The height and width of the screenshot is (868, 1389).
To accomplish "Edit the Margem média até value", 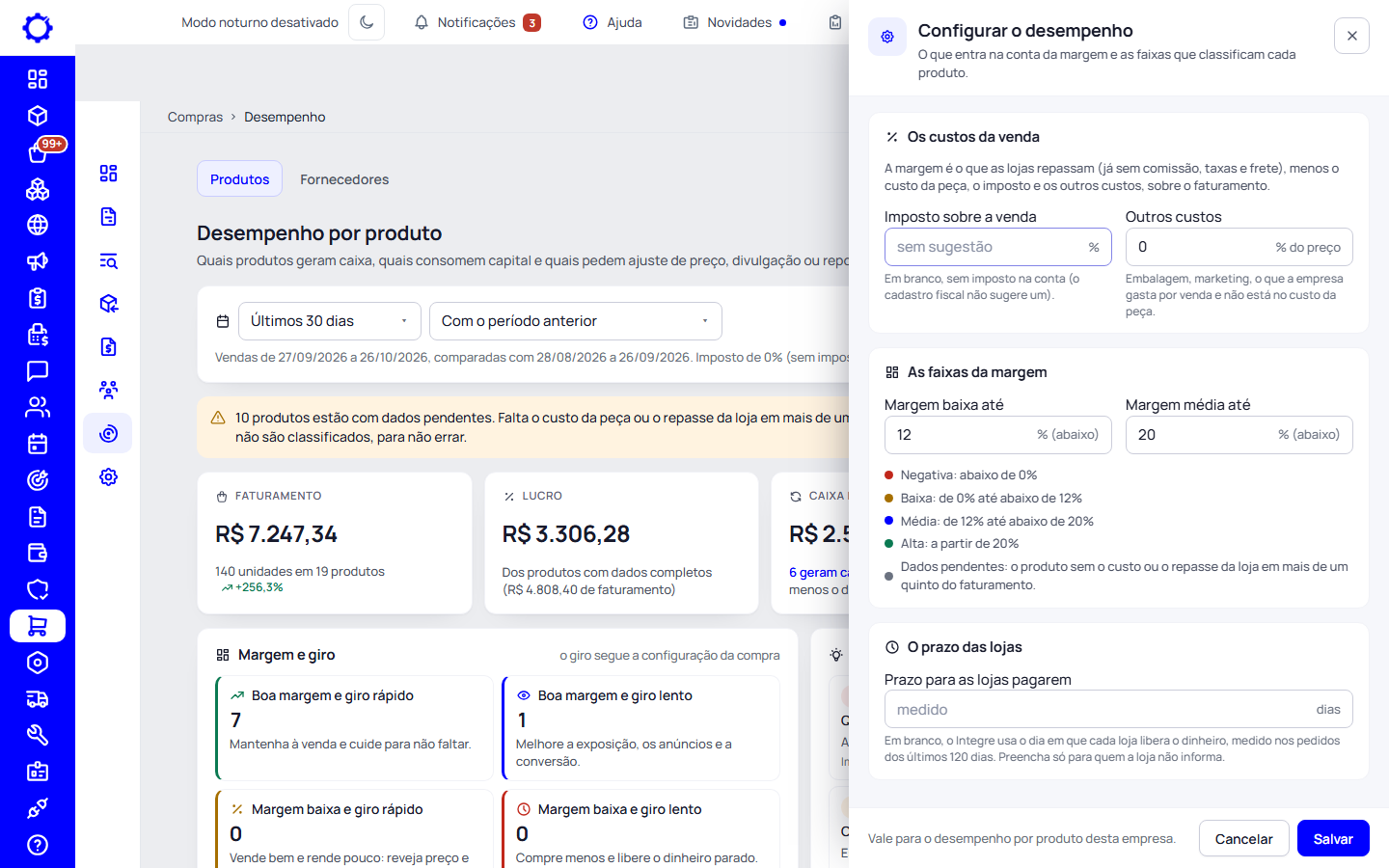I will pos(1239,435).
